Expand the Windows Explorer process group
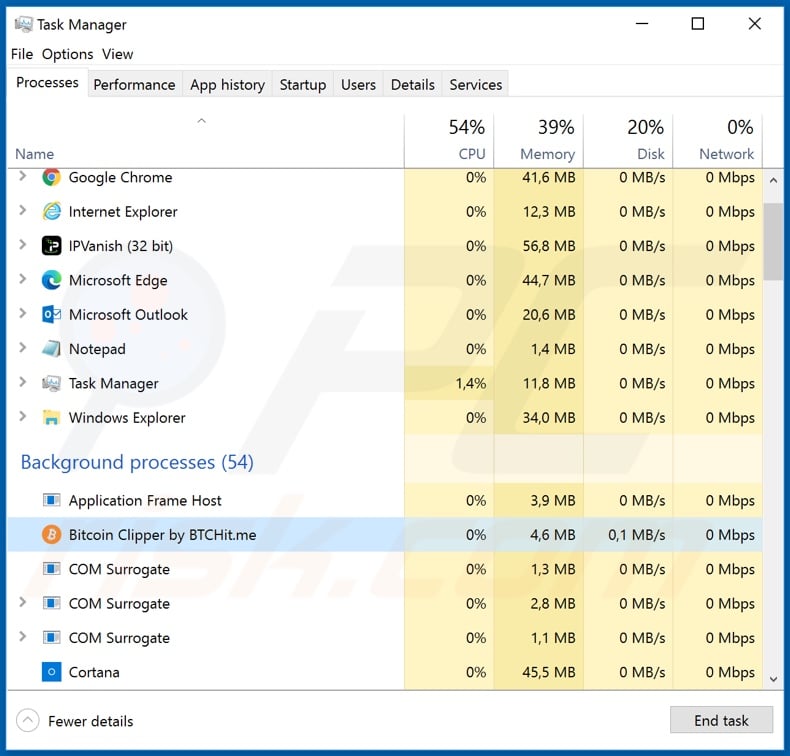Viewport: 790px width, 756px height. pyautogui.click(x=23, y=417)
